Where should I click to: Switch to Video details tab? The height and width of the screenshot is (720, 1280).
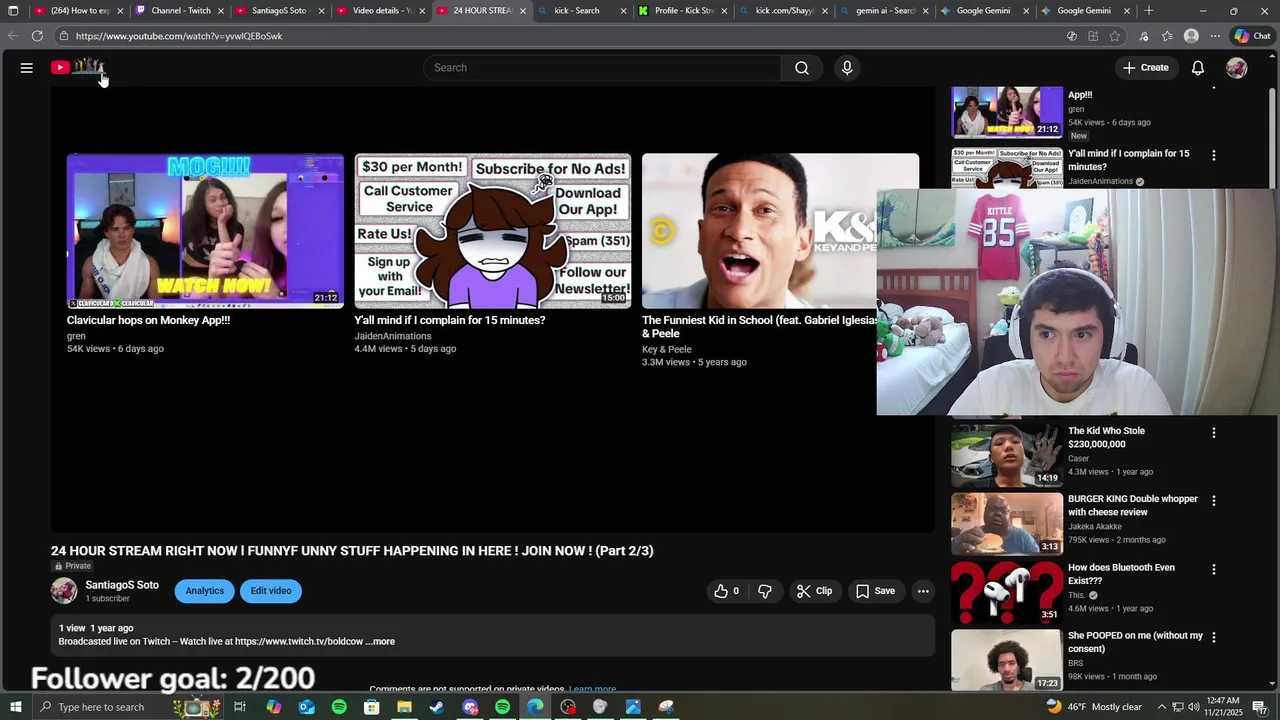(x=381, y=11)
